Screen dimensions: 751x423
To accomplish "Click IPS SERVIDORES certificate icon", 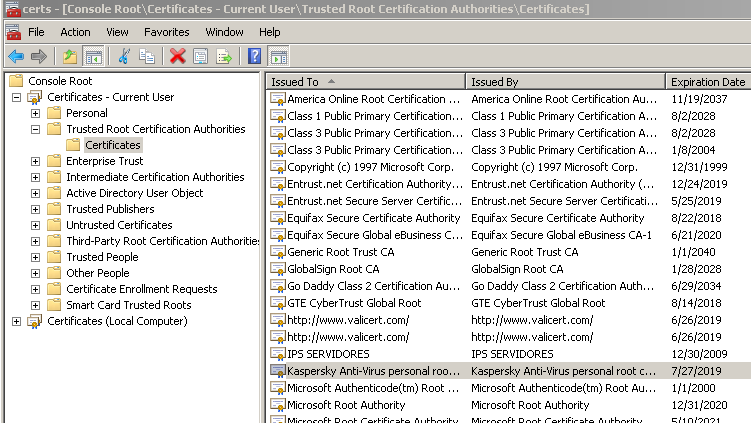I will tap(278, 354).
